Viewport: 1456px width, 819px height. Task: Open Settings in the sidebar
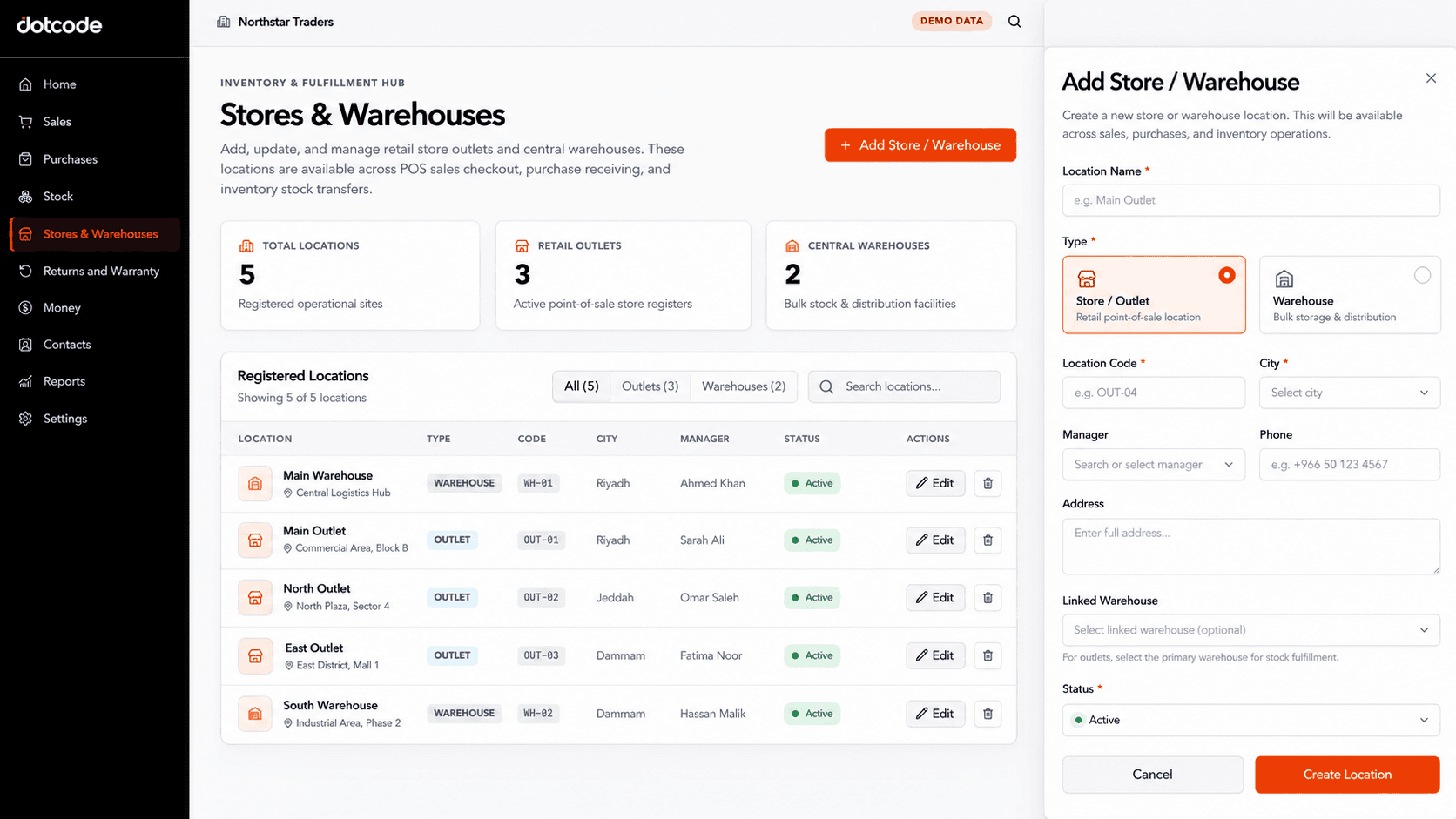(95, 419)
